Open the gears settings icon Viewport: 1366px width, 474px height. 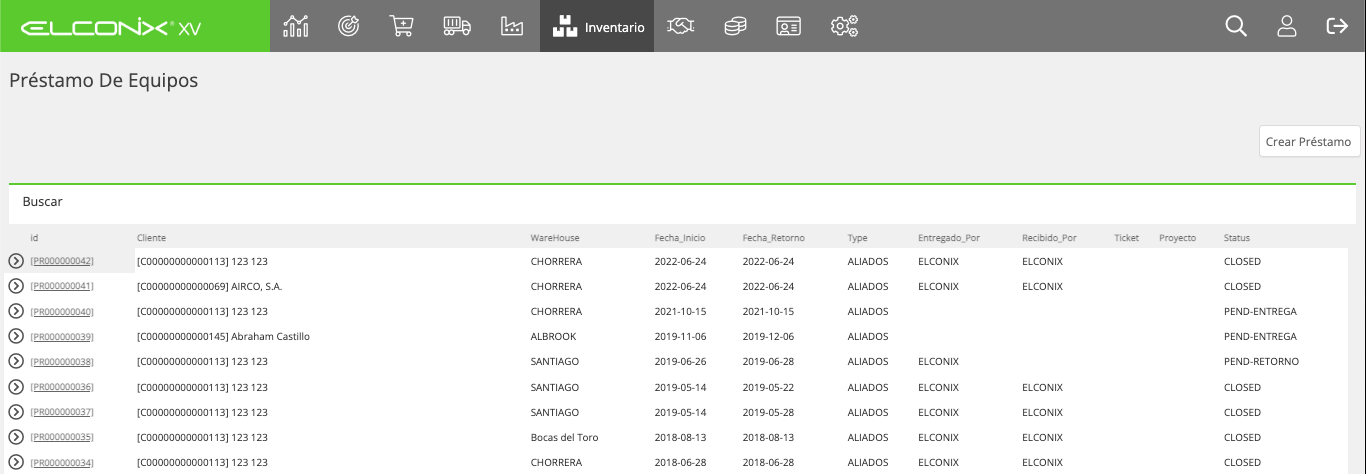coord(845,26)
